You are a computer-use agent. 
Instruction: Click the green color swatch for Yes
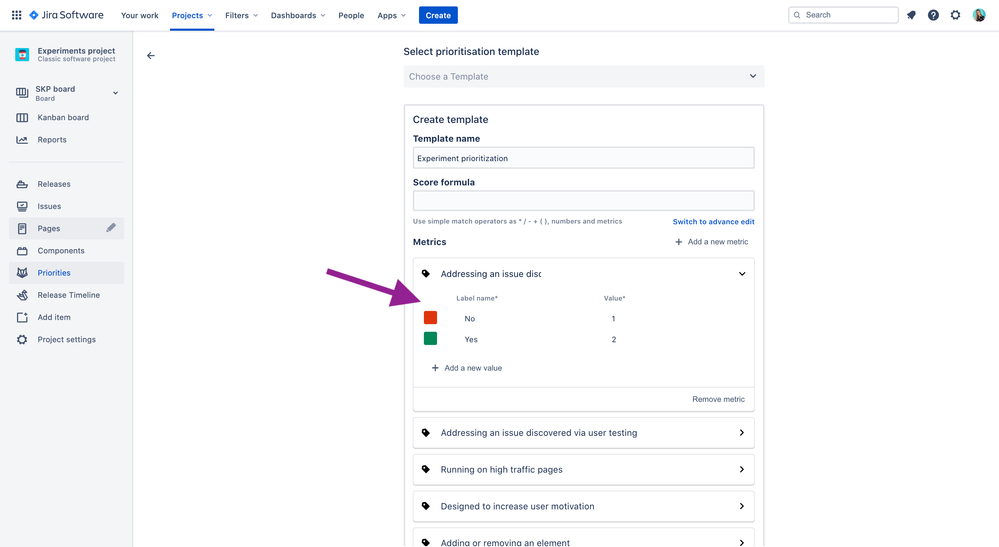[431, 339]
